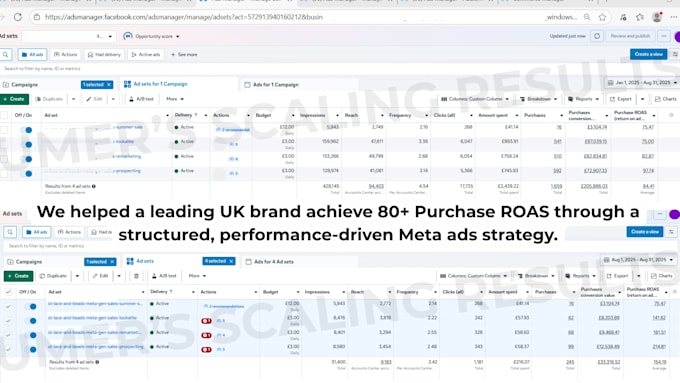Uncheck the lower prospecting row checkbox
The height and width of the screenshot is (383, 680).
[x=8, y=350]
